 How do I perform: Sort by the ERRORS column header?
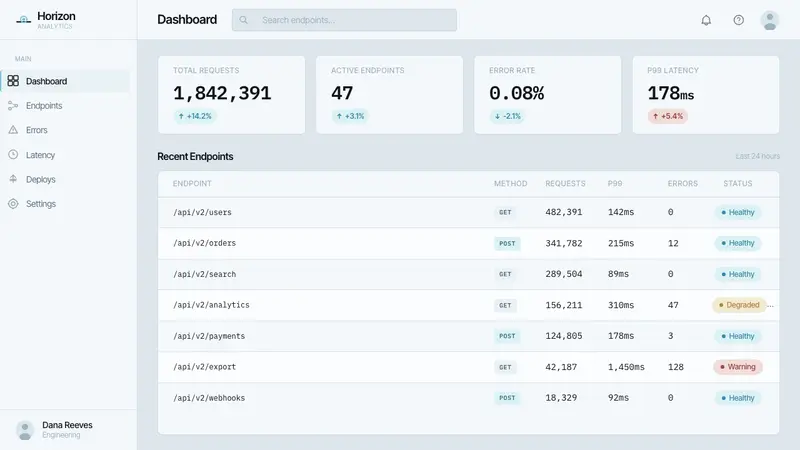click(683, 183)
